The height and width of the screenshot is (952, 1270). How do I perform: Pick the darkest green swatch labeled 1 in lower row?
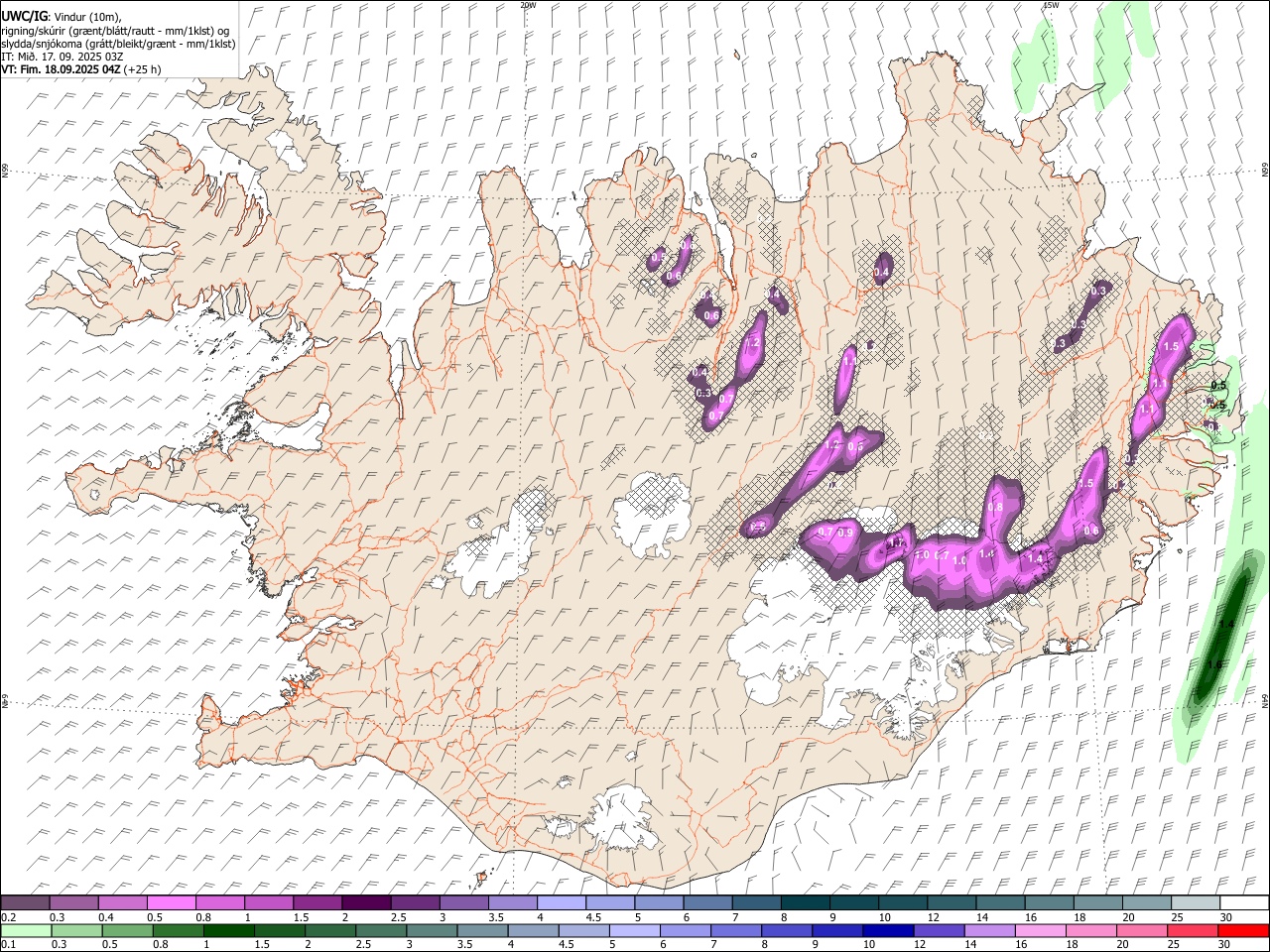tap(228, 931)
